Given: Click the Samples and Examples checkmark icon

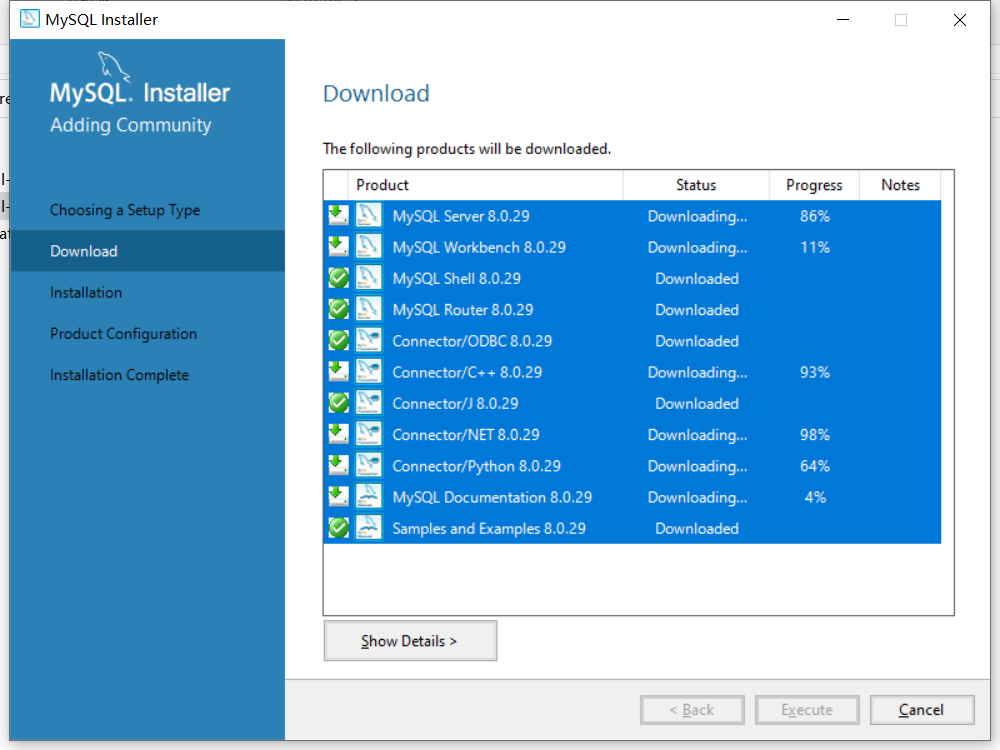Looking at the screenshot, I should [339, 528].
